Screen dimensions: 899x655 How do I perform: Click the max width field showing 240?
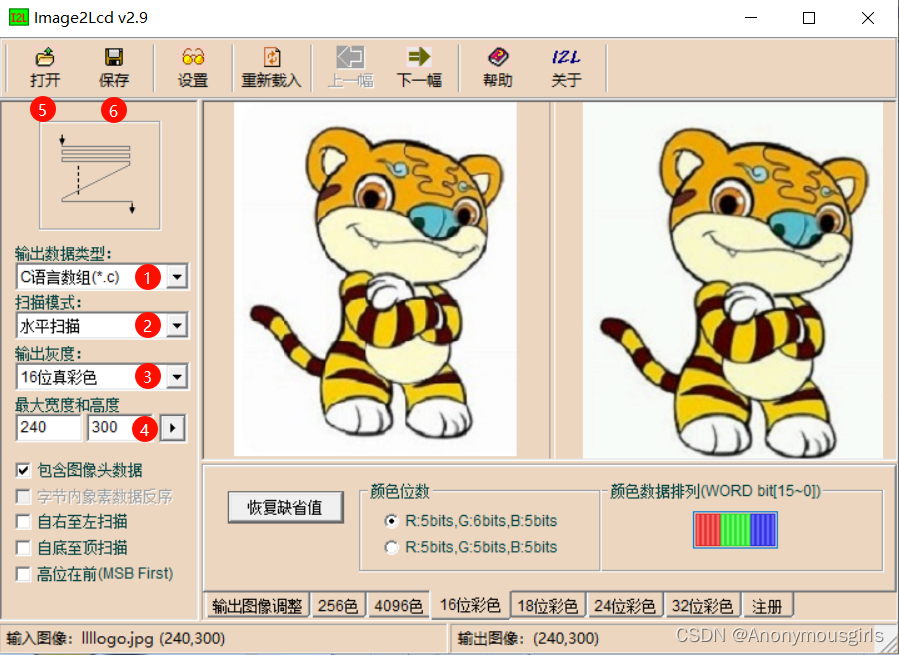click(x=49, y=427)
